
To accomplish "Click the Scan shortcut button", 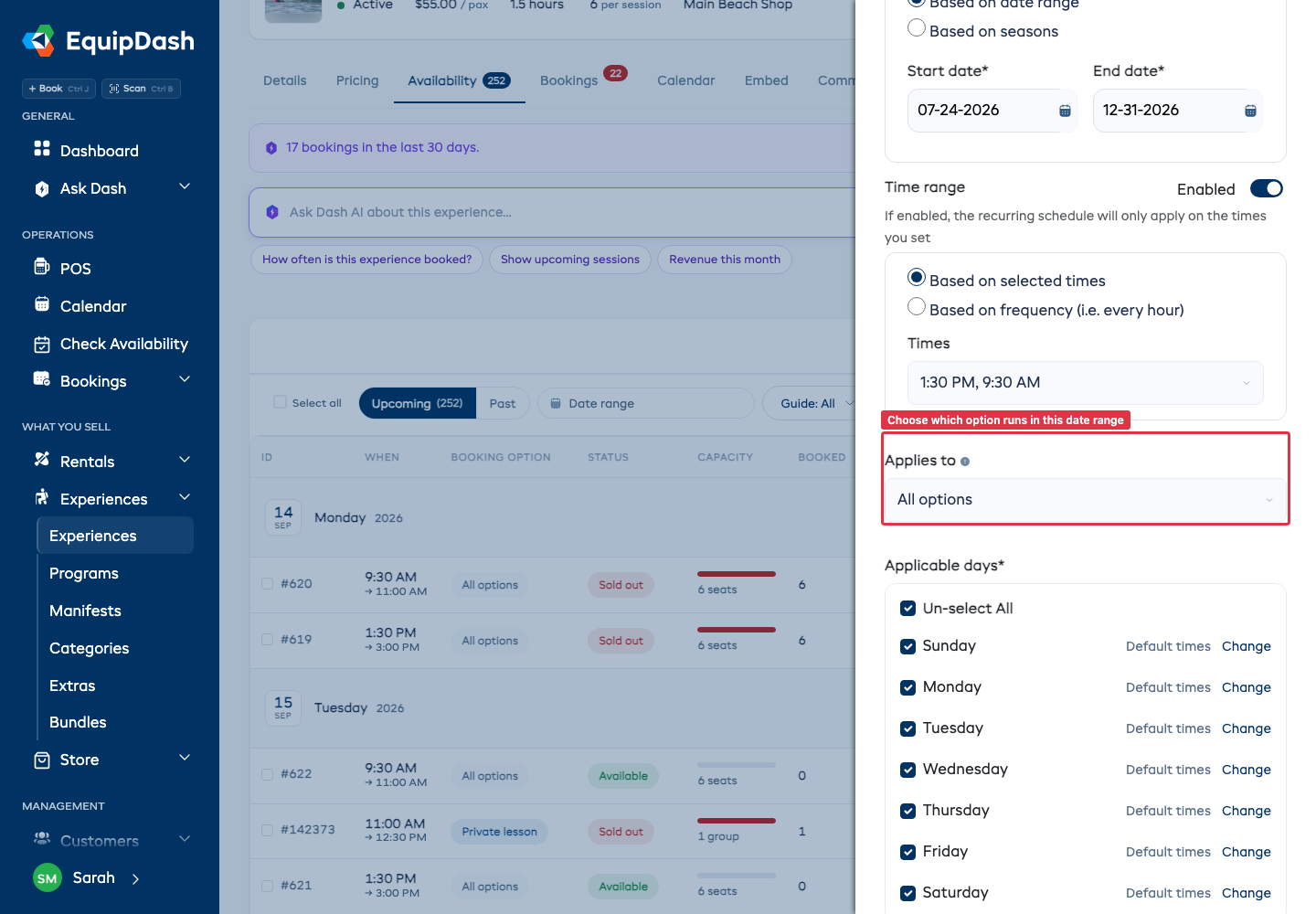I will pos(141,89).
